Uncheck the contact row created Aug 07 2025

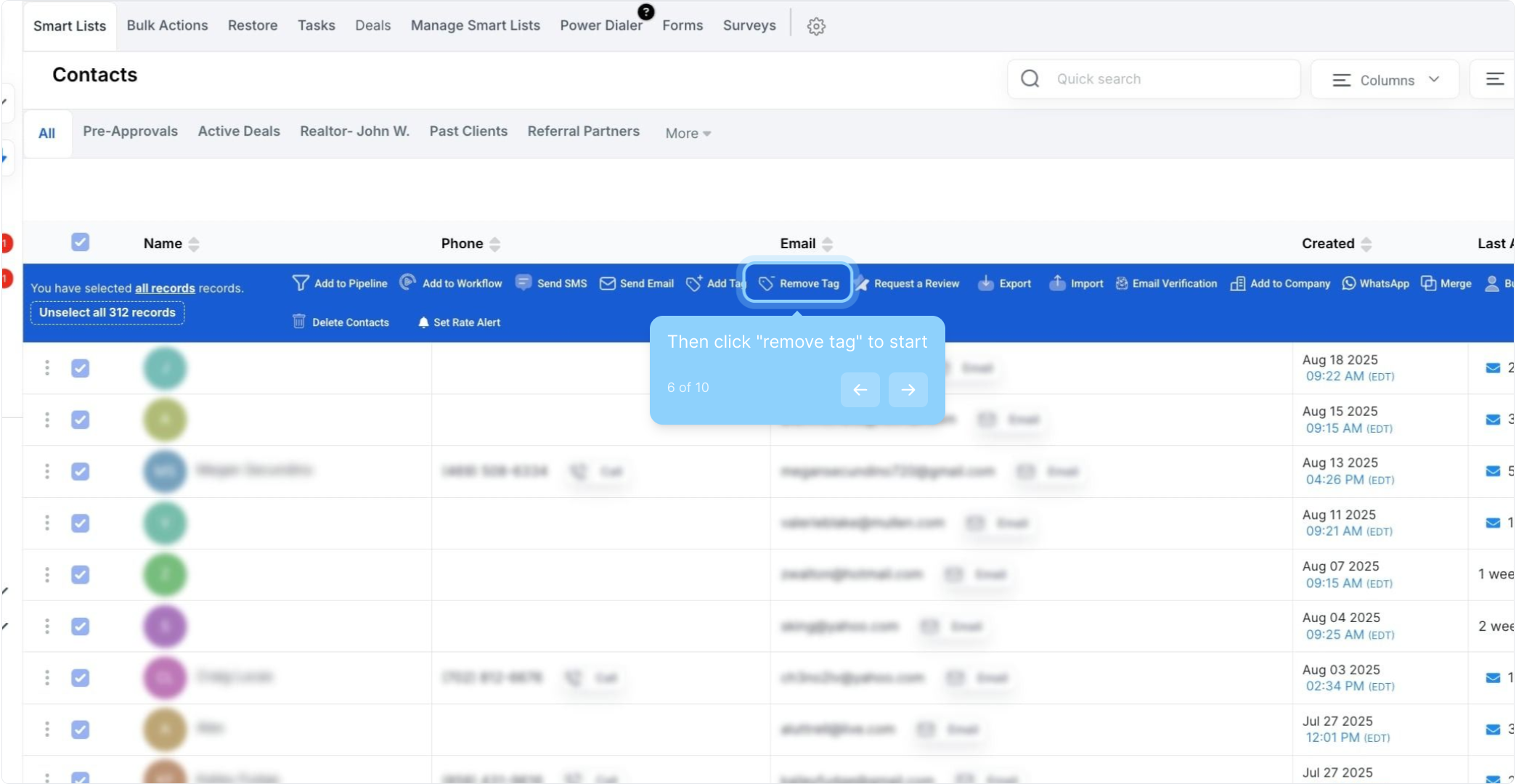(80, 574)
